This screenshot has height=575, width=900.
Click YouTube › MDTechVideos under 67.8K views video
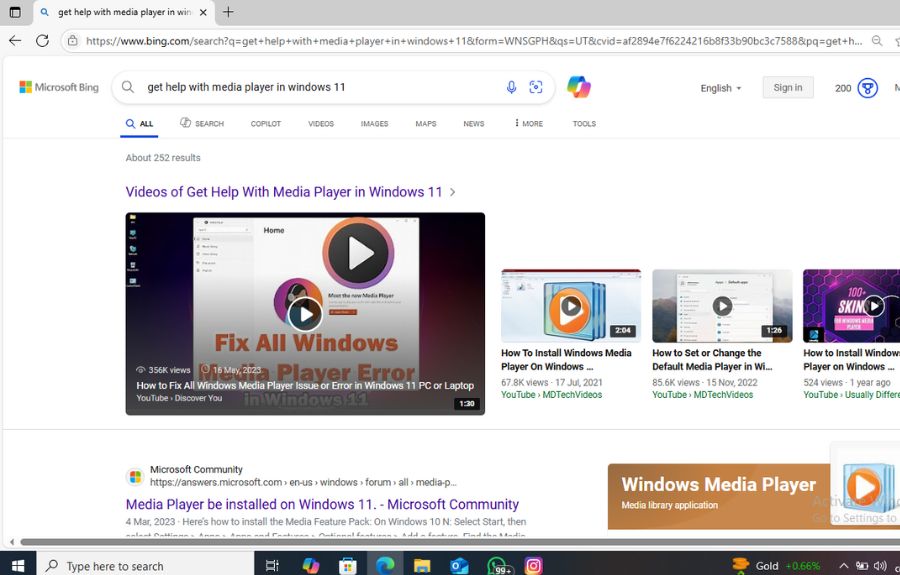pyautogui.click(x=552, y=395)
